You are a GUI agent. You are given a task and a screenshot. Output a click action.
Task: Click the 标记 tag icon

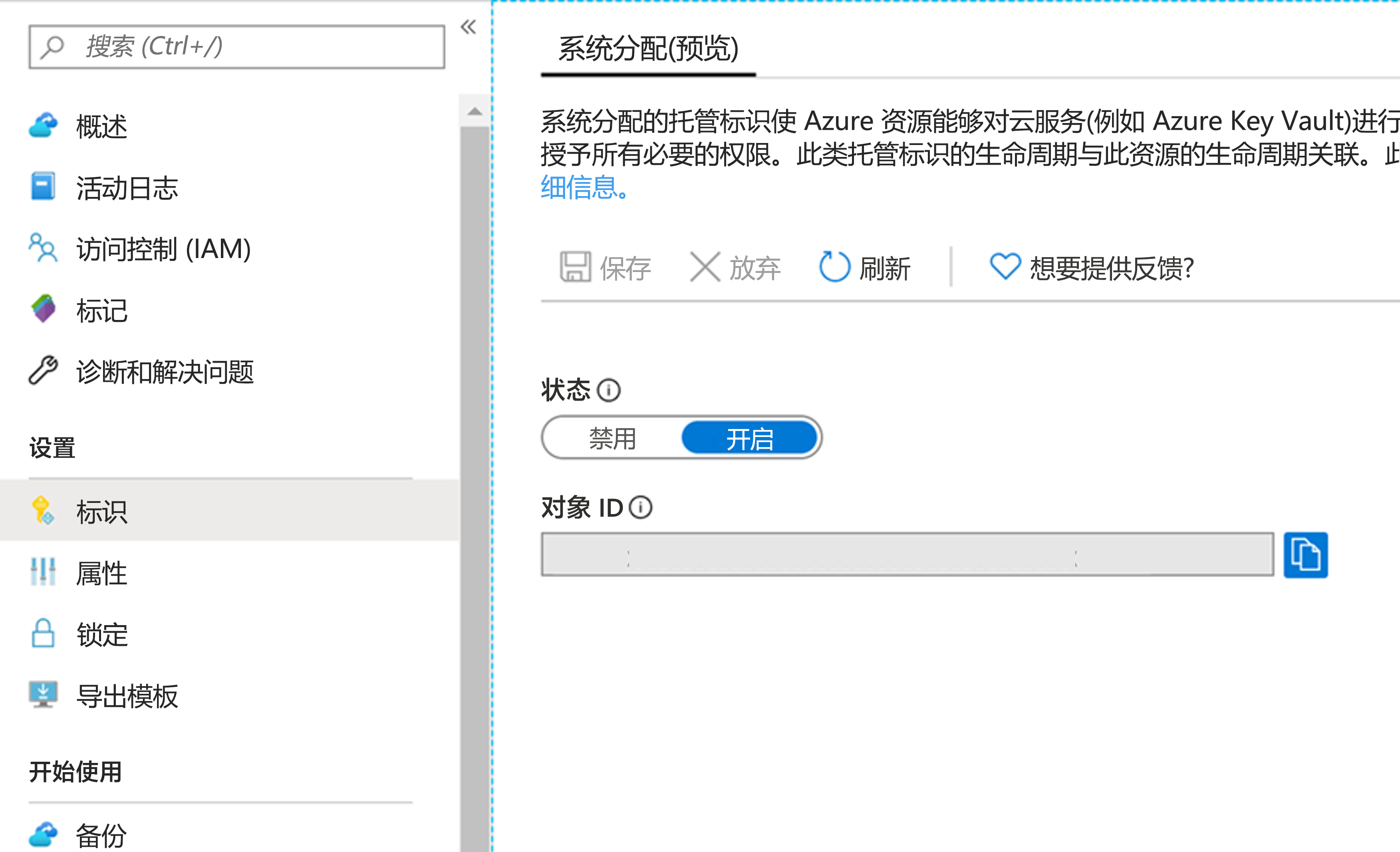coord(43,309)
